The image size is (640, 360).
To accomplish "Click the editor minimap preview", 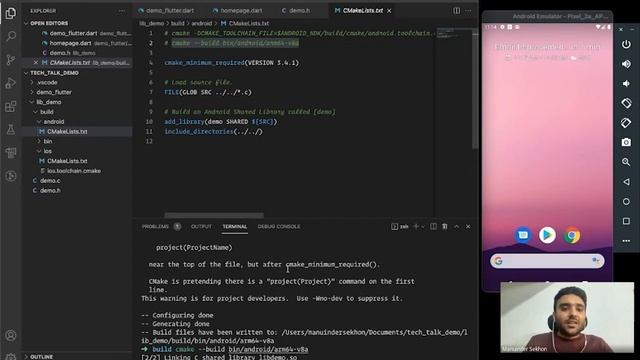I will click(x=448, y=33).
